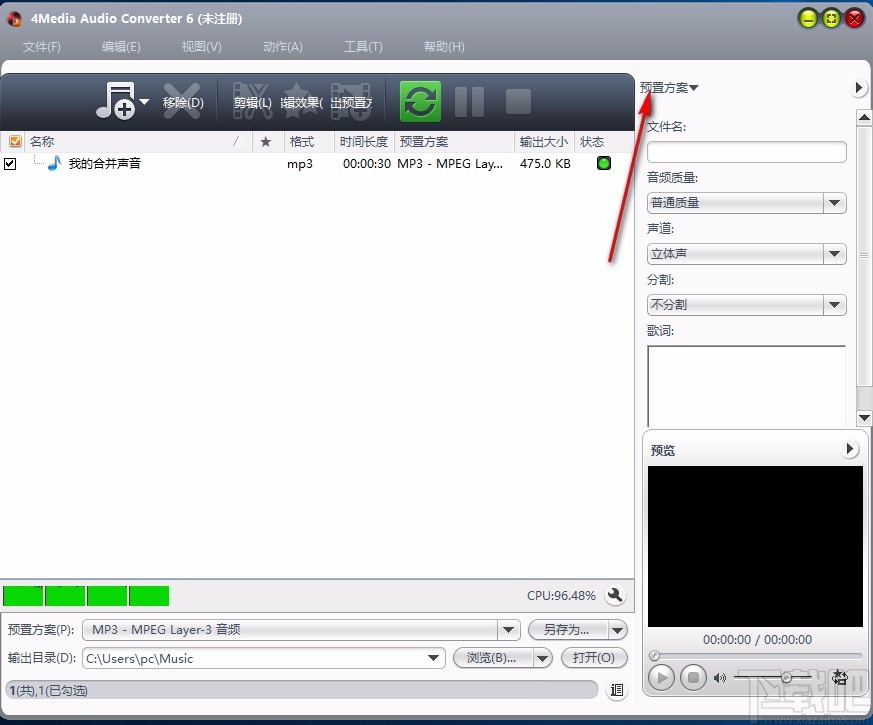Image resolution: width=873 pixels, height=725 pixels.
Task: Click the wrench settings icon near CPU usage
Action: click(x=617, y=595)
